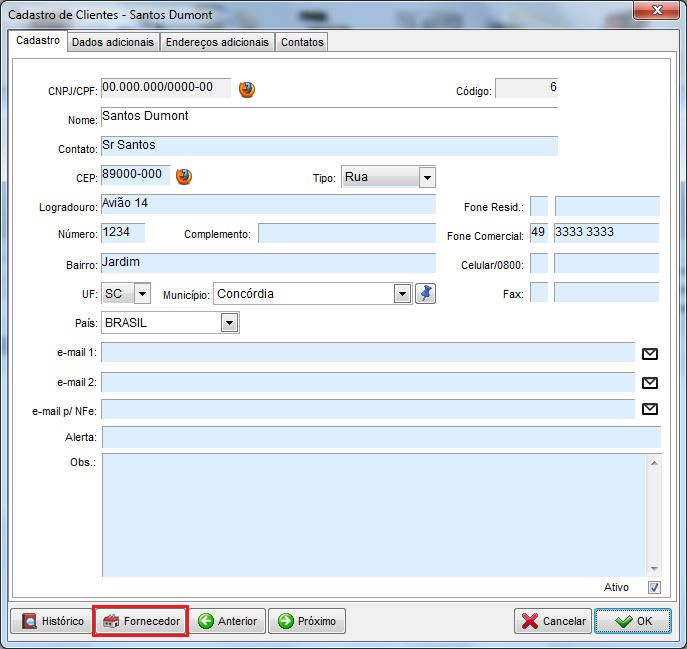Click the envelope icon for e-mail p/ NFe
Screen dimensions: 687x649
click(x=650, y=409)
